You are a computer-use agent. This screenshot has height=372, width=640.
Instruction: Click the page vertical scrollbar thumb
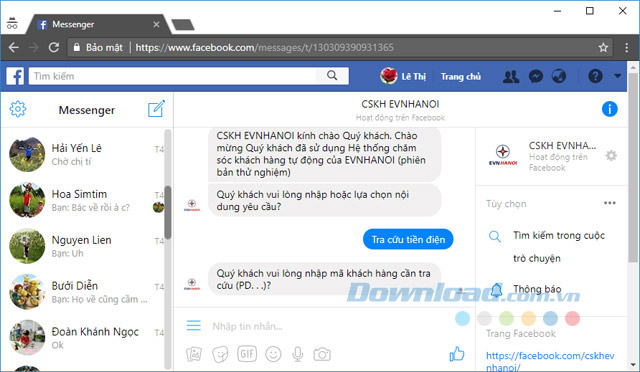tap(633, 167)
